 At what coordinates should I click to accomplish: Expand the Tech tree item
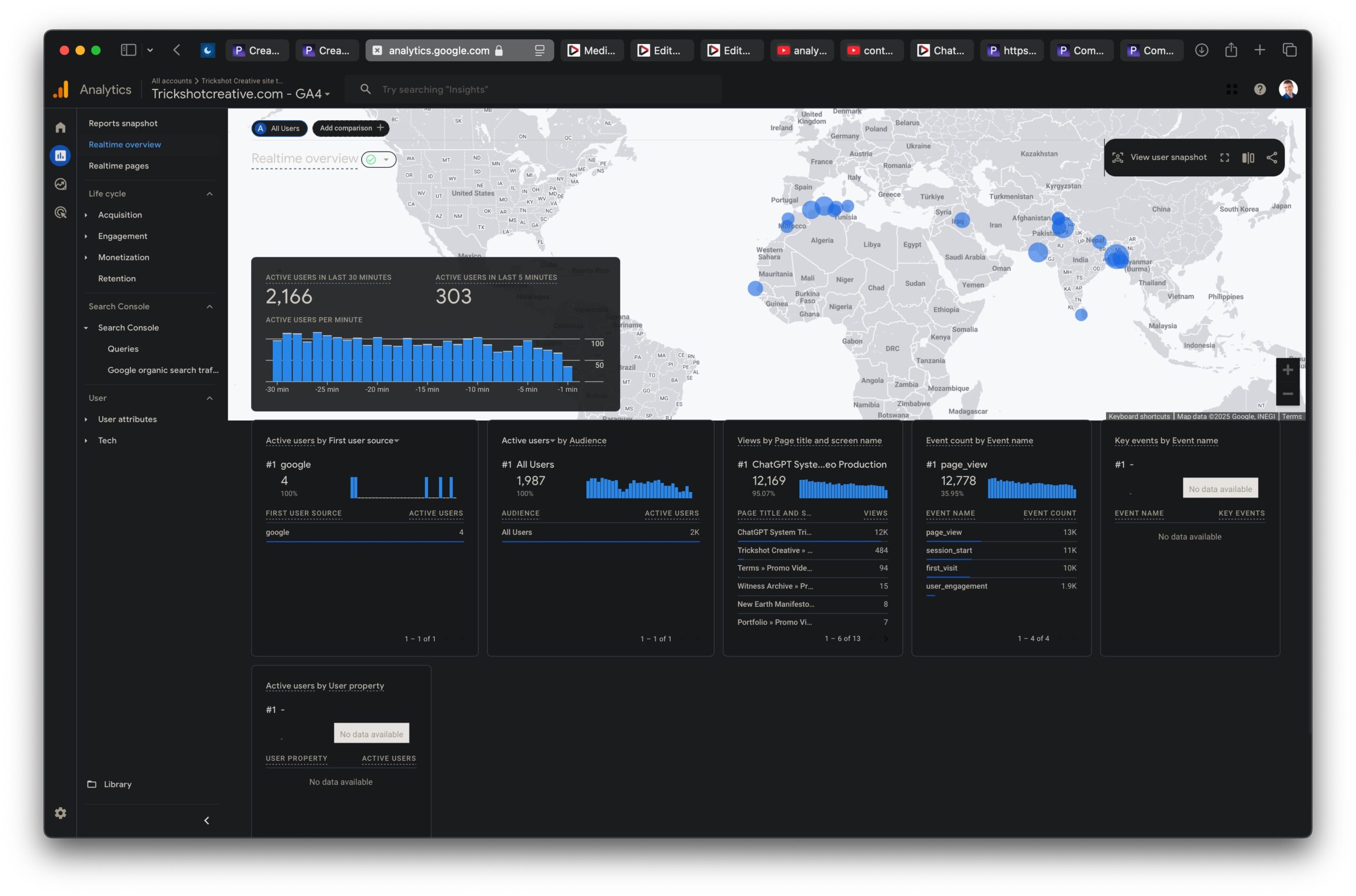[x=86, y=441]
